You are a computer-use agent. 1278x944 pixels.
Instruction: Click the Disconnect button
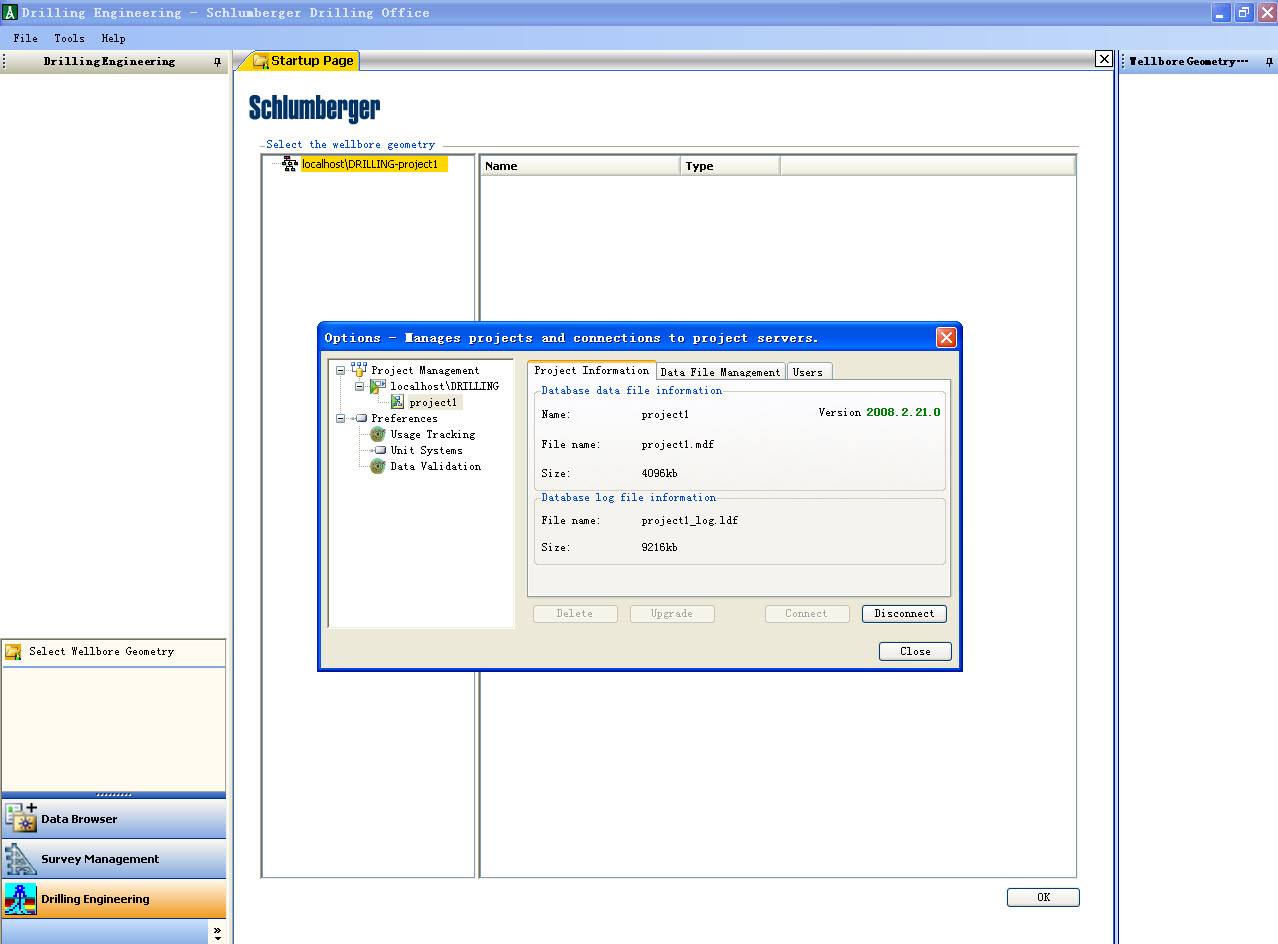904,614
